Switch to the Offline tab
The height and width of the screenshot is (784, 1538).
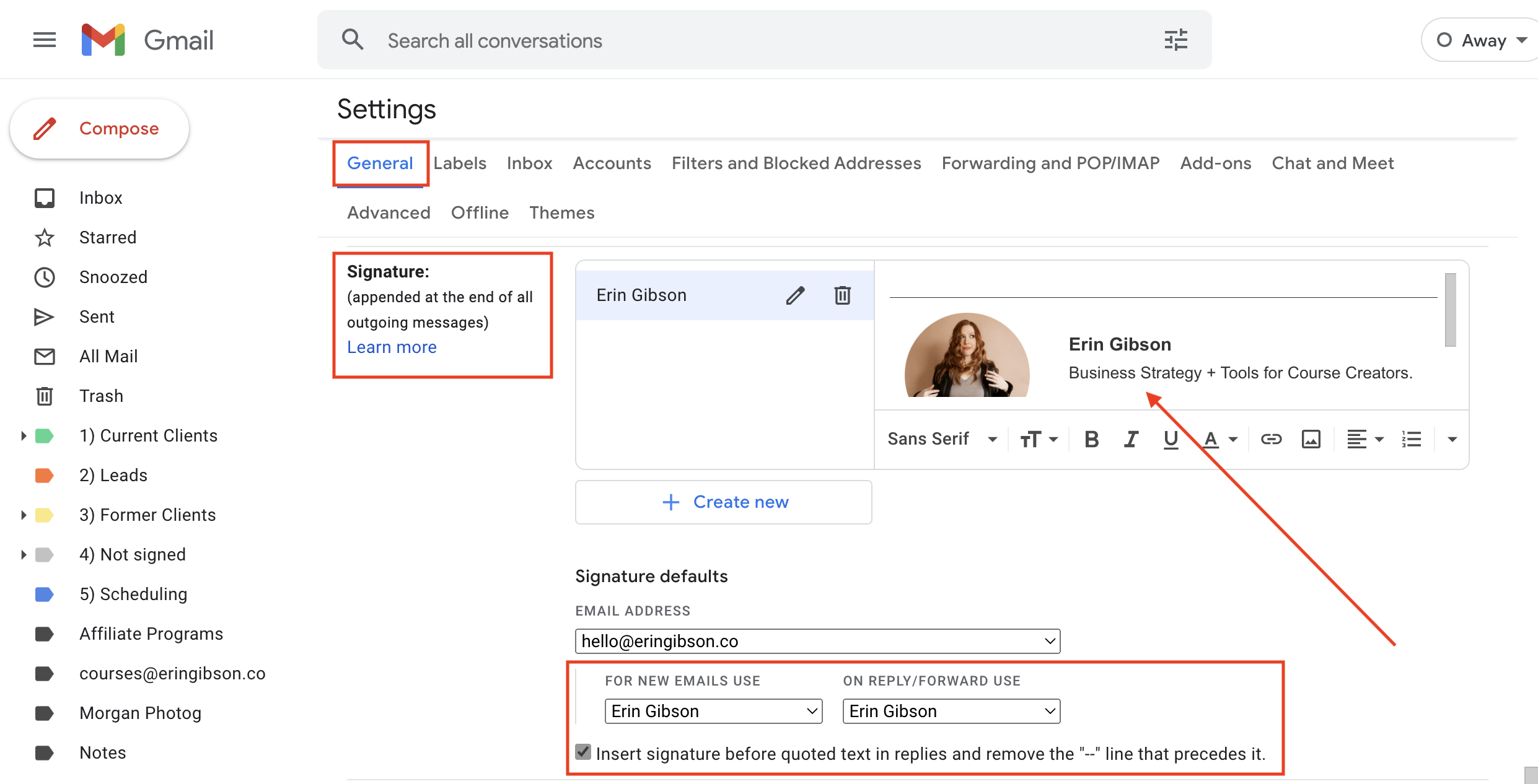pyautogui.click(x=480, y=212)
